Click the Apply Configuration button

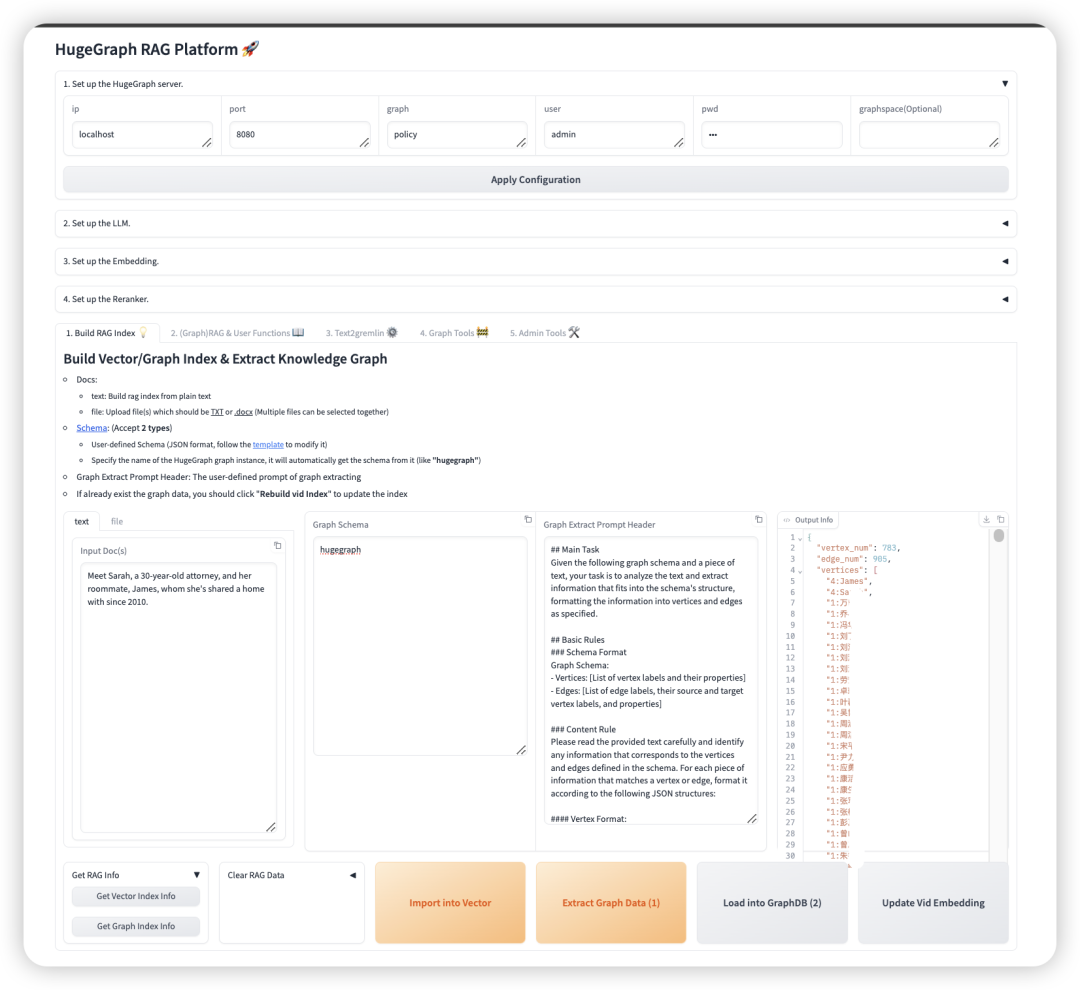pos(536,180)
